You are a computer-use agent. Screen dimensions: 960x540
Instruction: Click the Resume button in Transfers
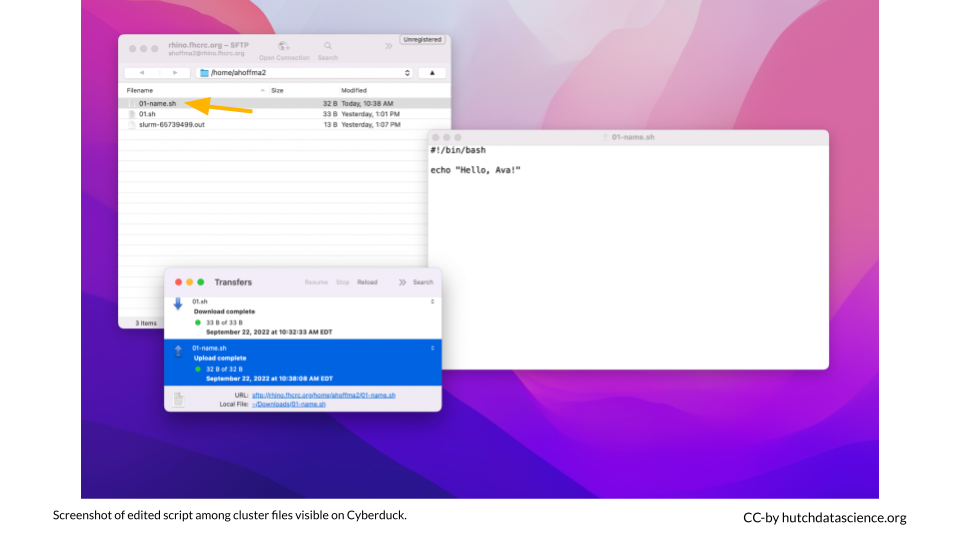pyautogui.click(x=316, y=282)
